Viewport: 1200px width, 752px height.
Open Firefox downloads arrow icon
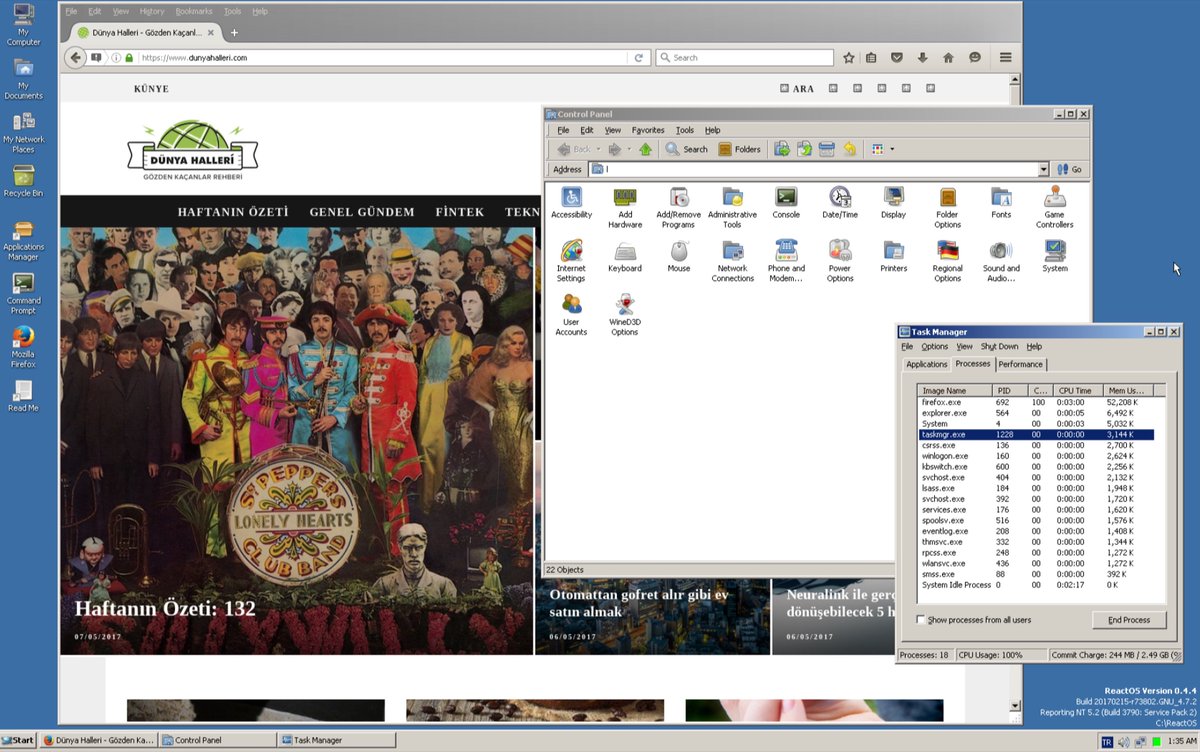pyautogui.click(x=922, y=58)
